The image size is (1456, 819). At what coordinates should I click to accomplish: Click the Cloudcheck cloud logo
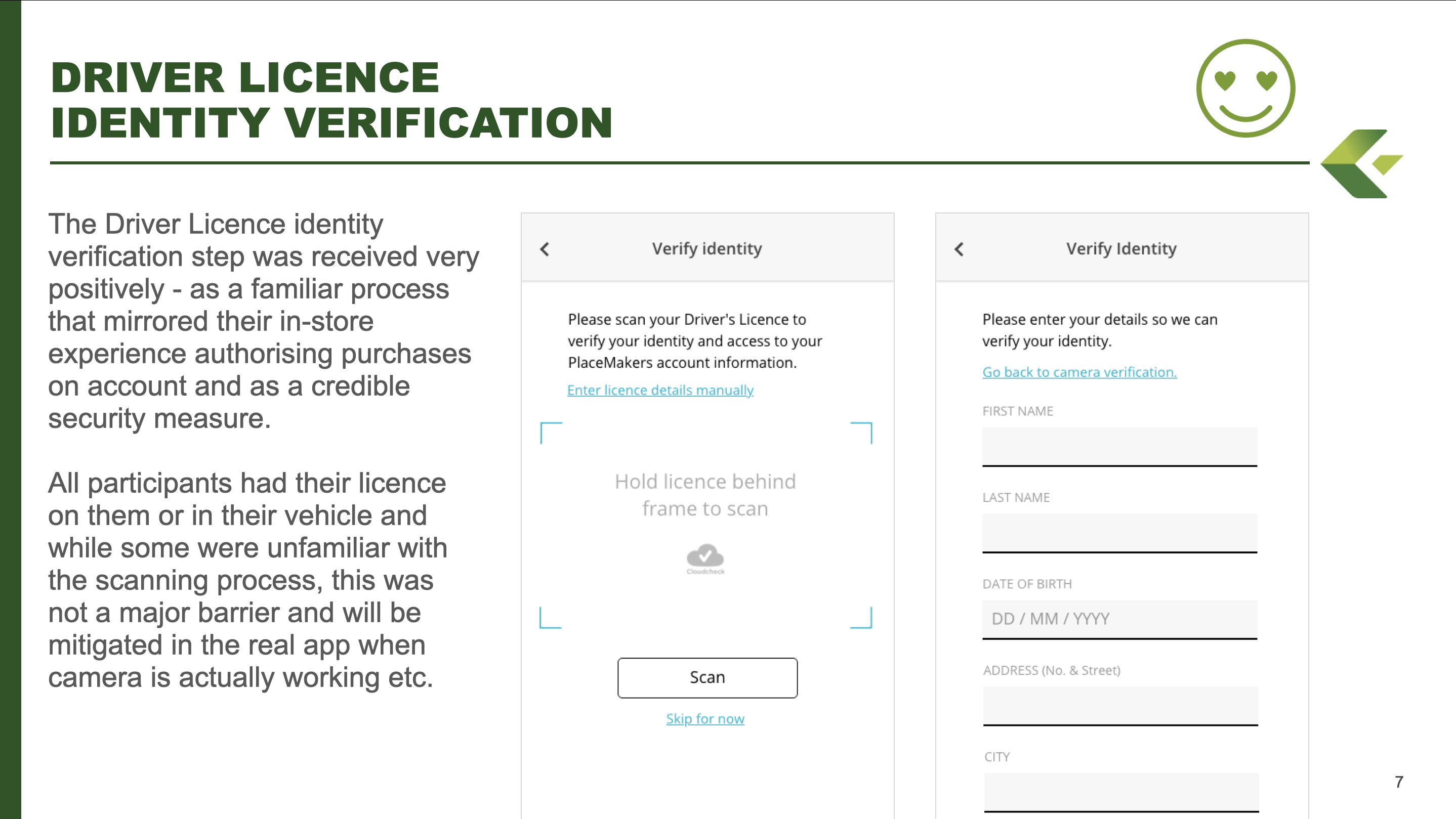[x=705, y=558]
